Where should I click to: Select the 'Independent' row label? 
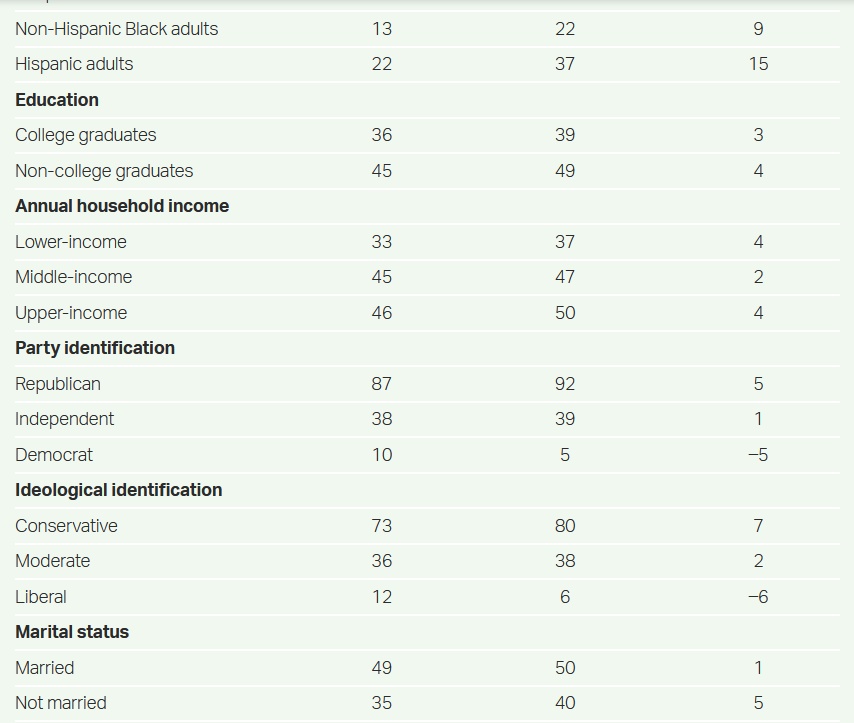pyautogui.click(x=65, y=419)
